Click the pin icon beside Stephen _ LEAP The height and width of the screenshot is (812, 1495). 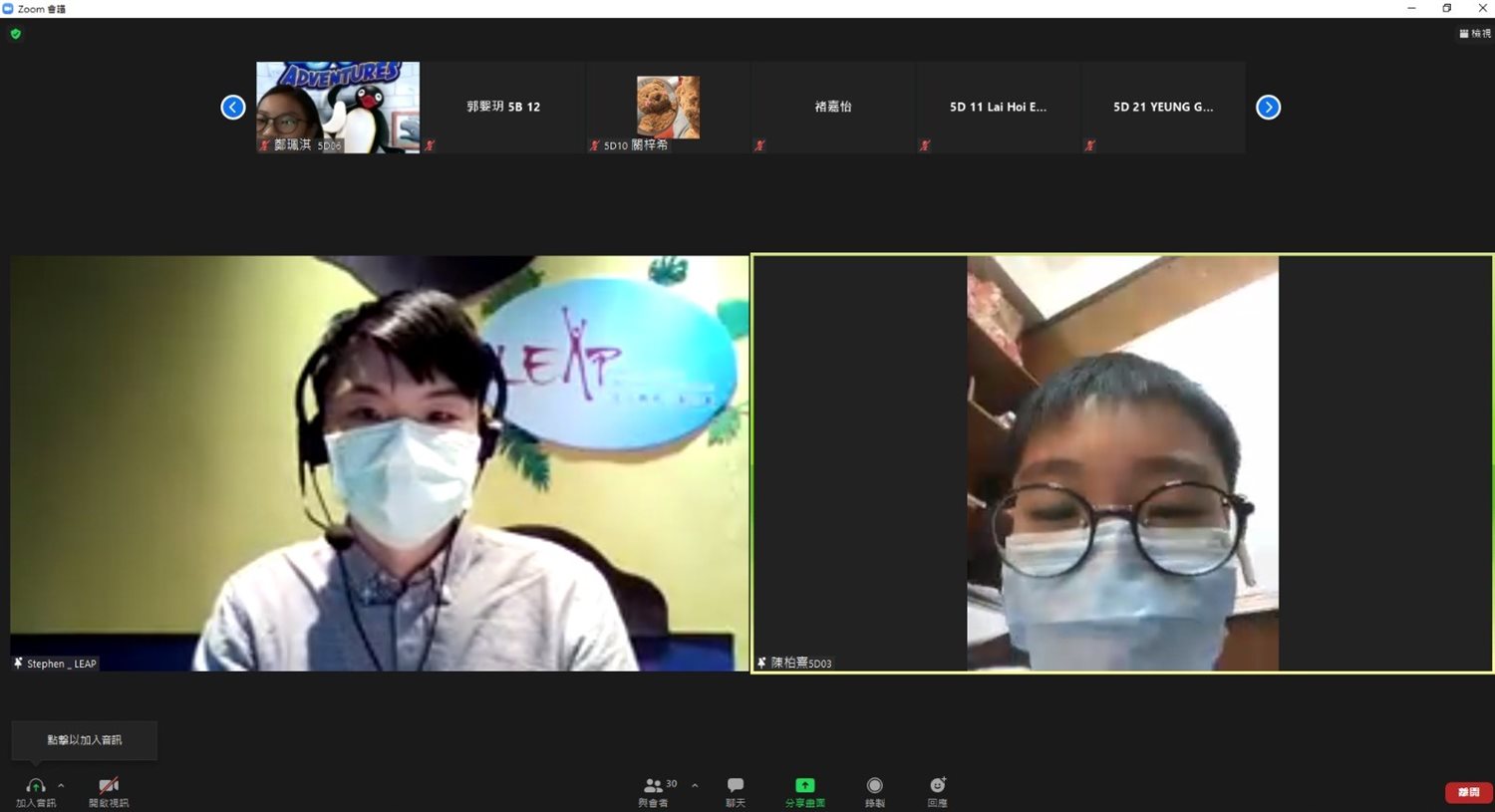18,664
